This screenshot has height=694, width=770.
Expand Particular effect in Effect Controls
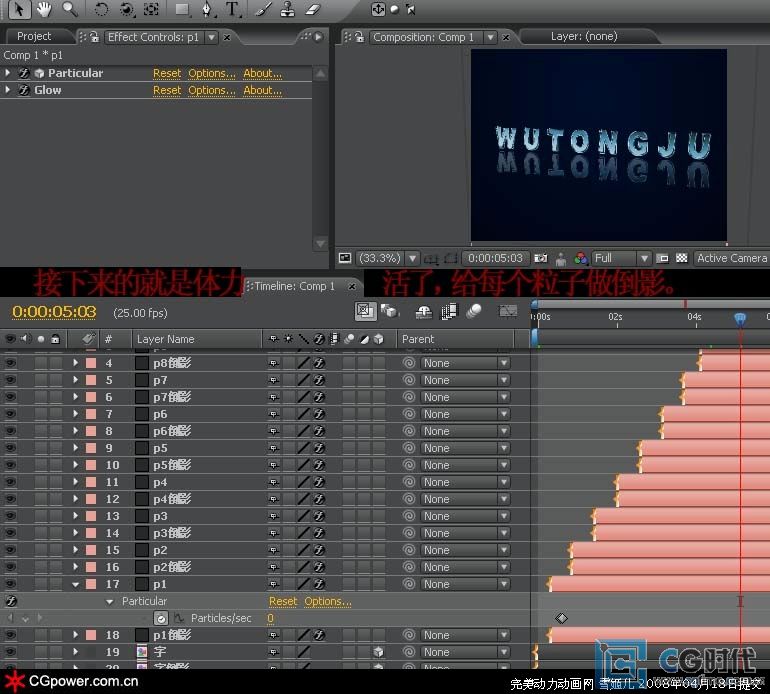pos(8,73)
